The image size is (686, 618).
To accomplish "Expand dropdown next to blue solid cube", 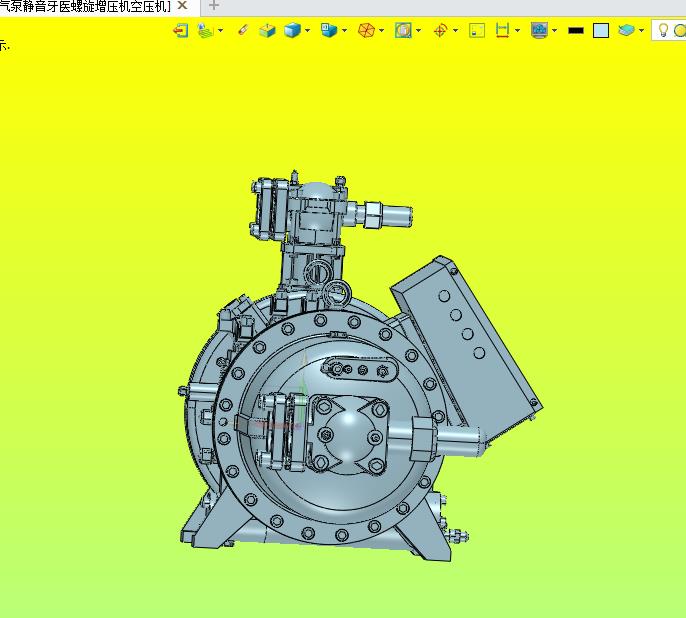I will pyautogui.click(x=308, y=31).
